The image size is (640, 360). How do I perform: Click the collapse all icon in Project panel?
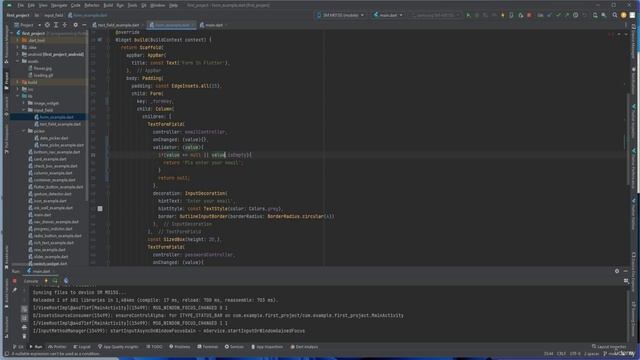64,25
